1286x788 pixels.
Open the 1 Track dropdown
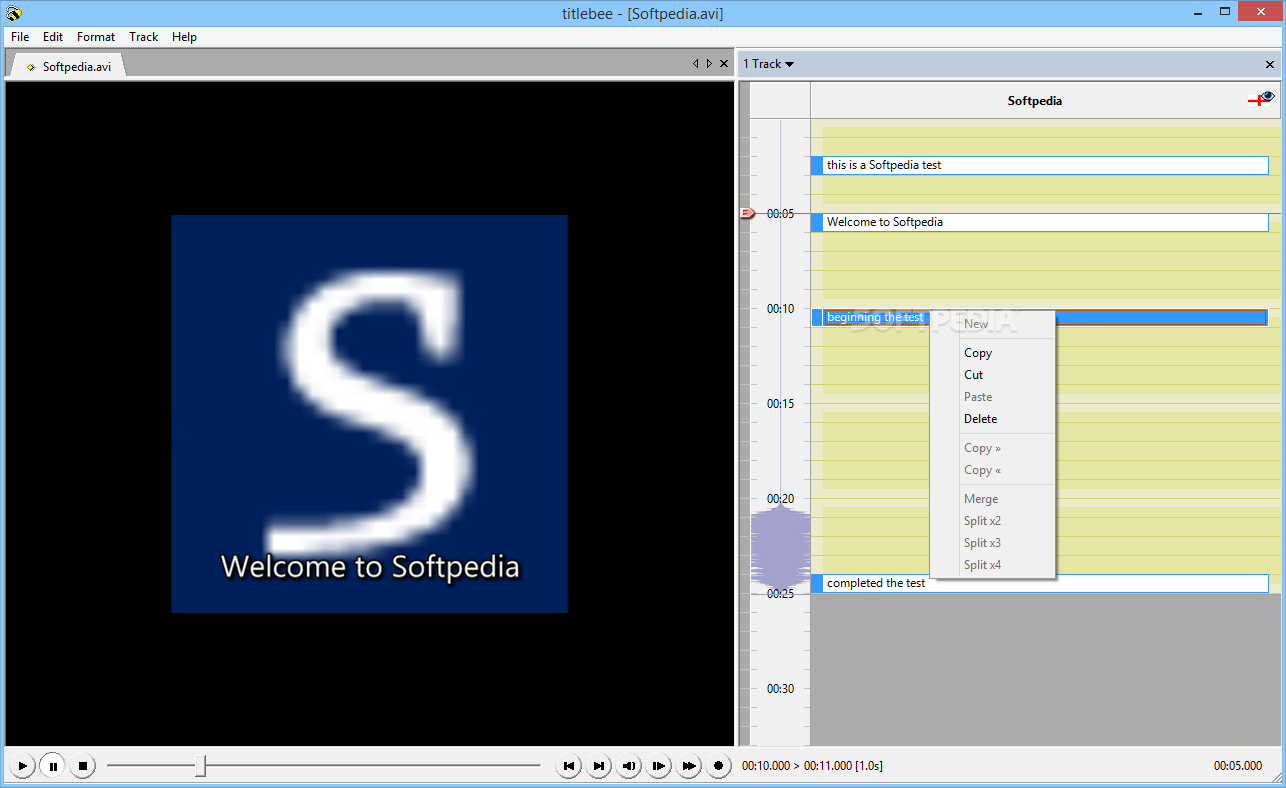click(x=768, y=64)
